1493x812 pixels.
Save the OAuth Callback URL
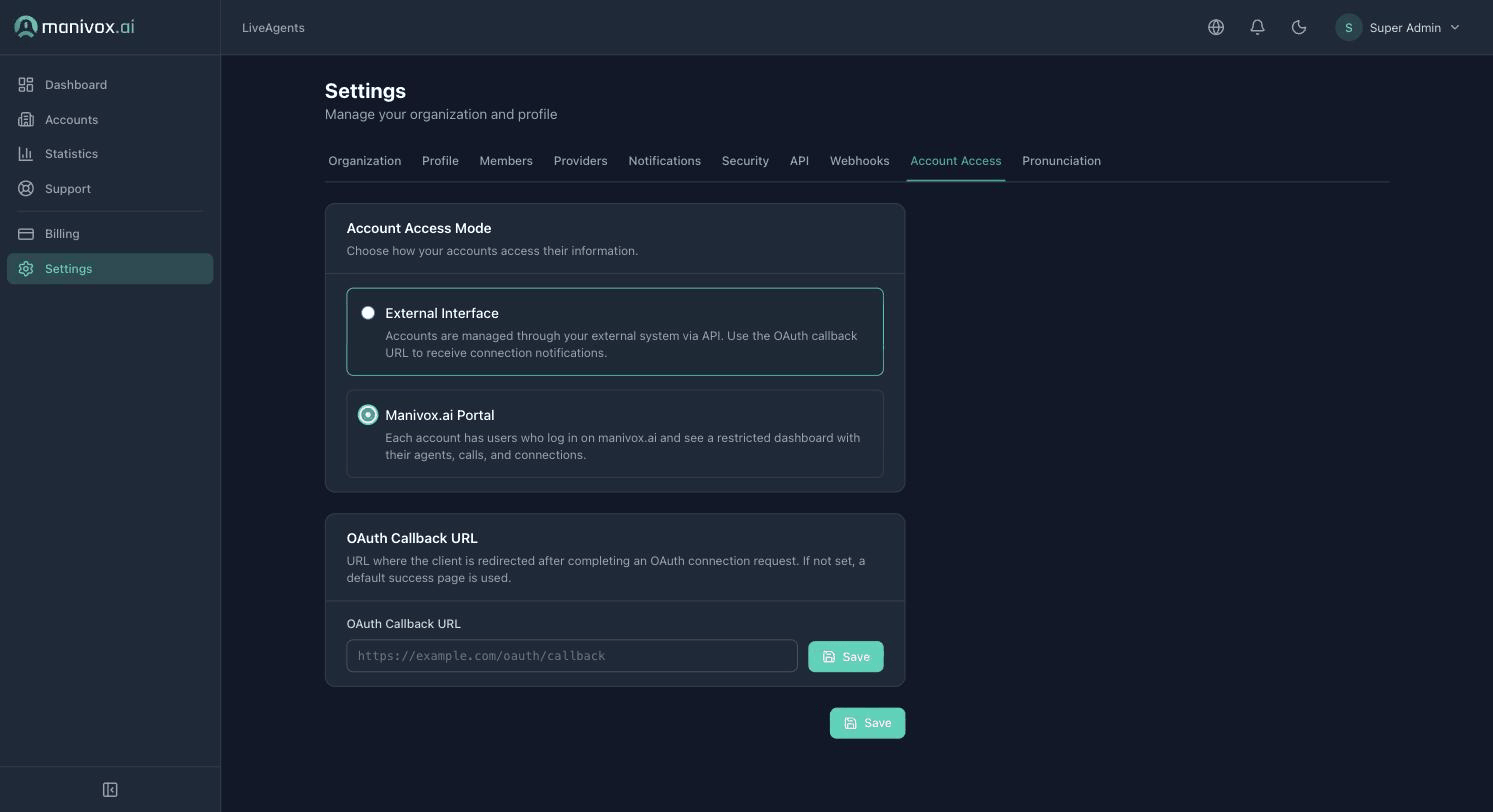point(846,657)
